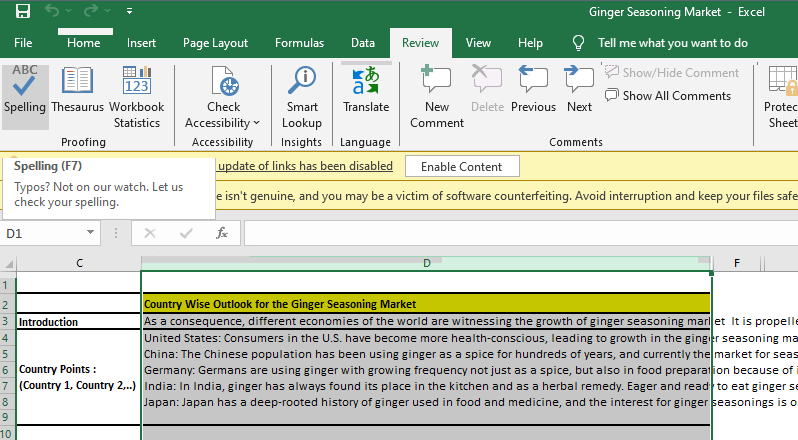Screen dimensions: 798x440
Task: Switch to the Formulas tab
Action: tap(299, 43)
